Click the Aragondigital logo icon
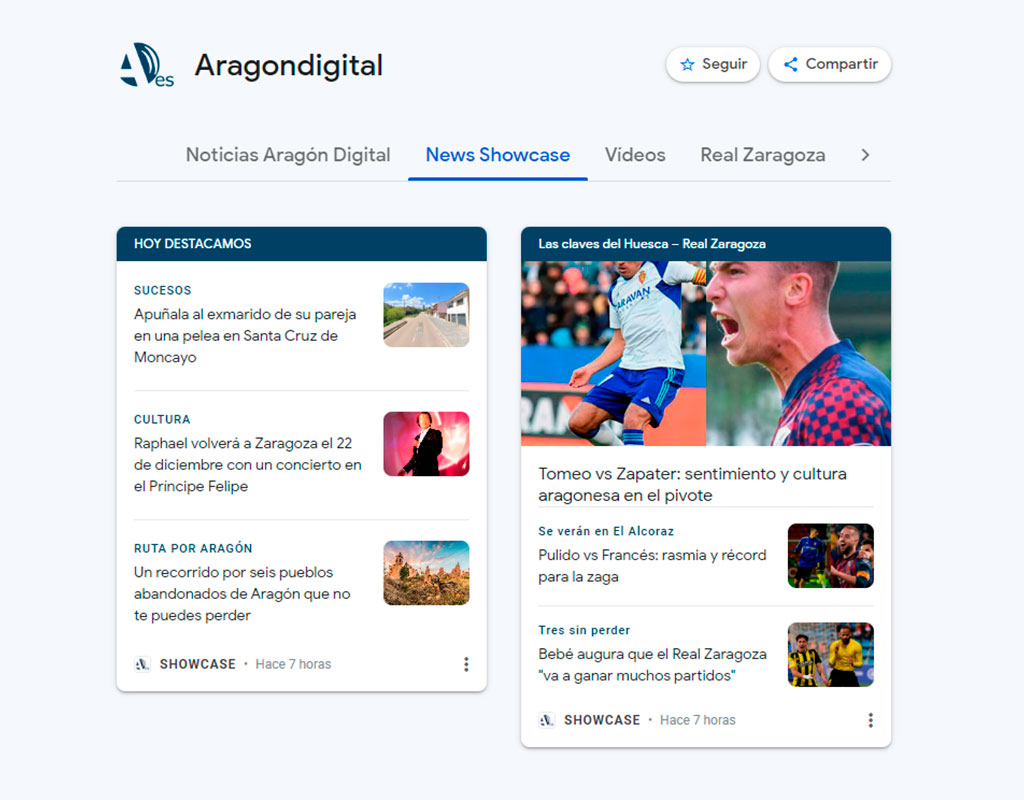Image resolution: width=1024 pixels, height=800 pixels. (x=147, y=65)
